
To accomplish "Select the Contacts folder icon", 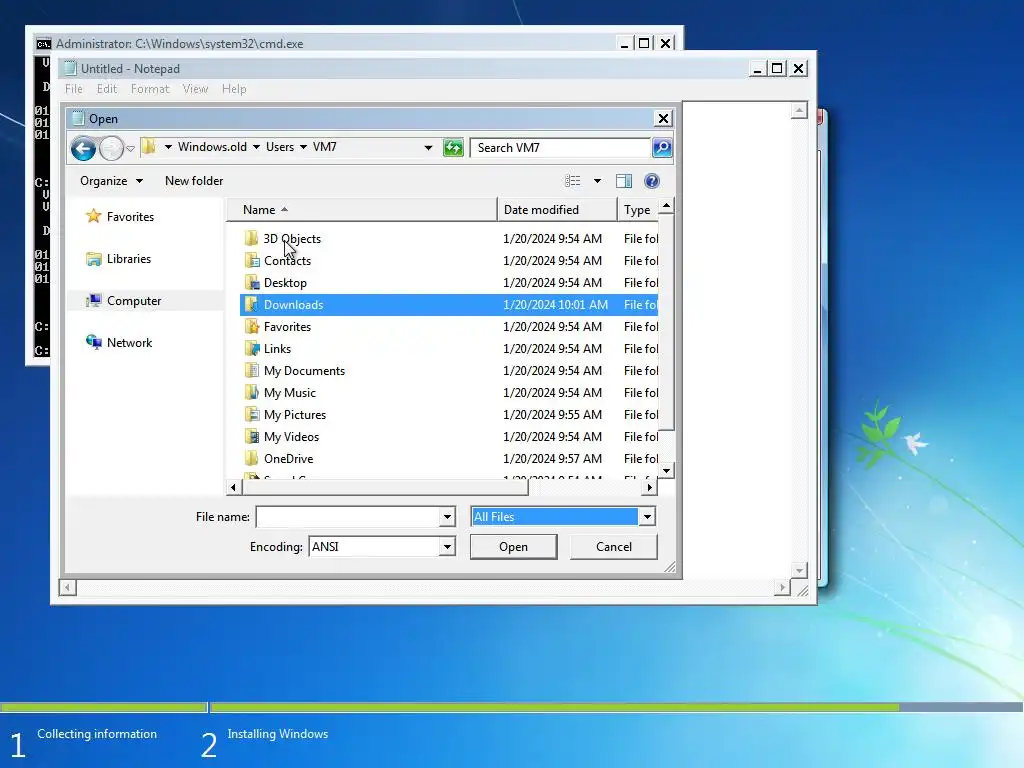I will tap(251, 261).
